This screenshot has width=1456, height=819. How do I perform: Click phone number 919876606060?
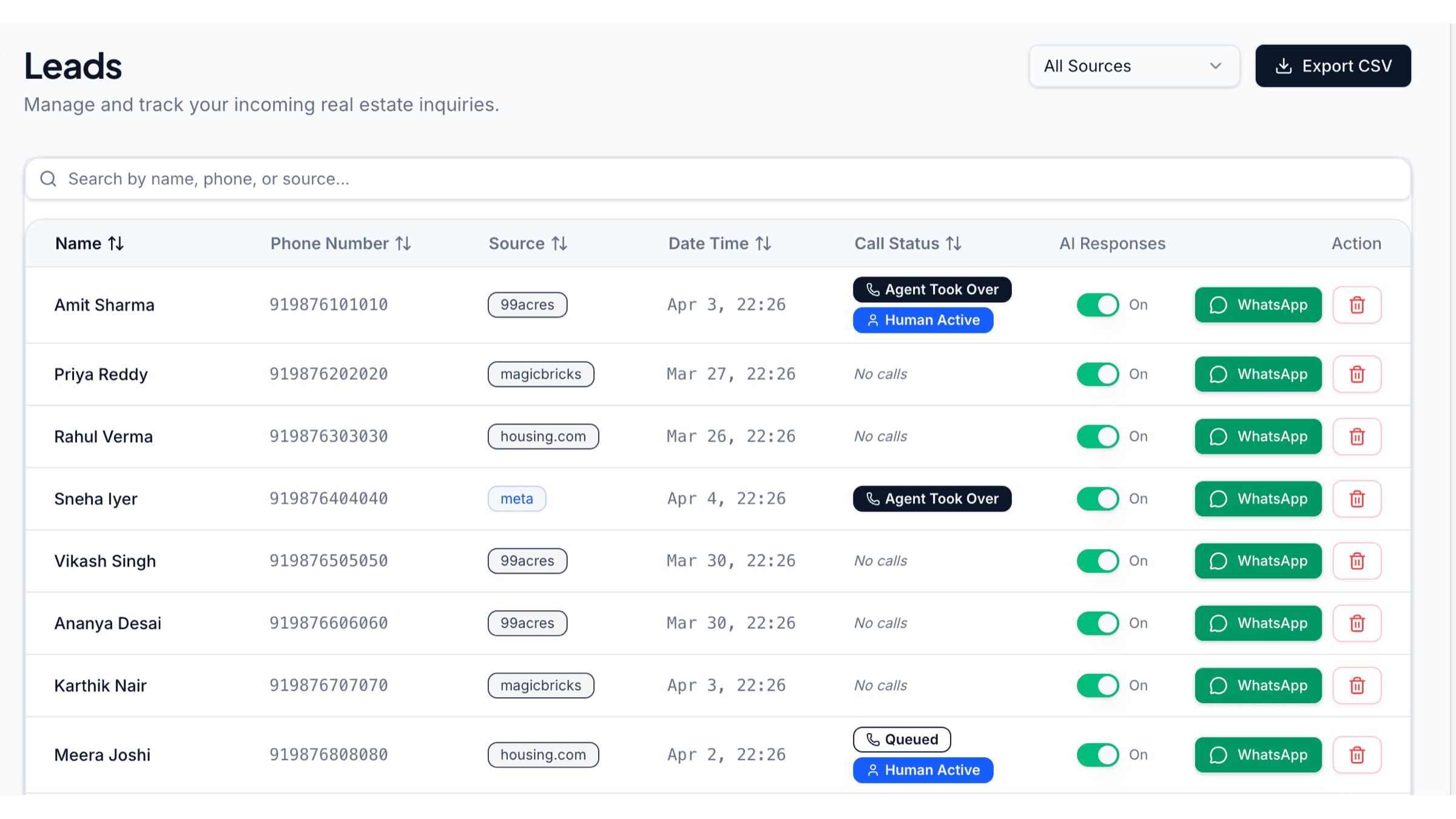pyautogui.click(x=329, y=623)
